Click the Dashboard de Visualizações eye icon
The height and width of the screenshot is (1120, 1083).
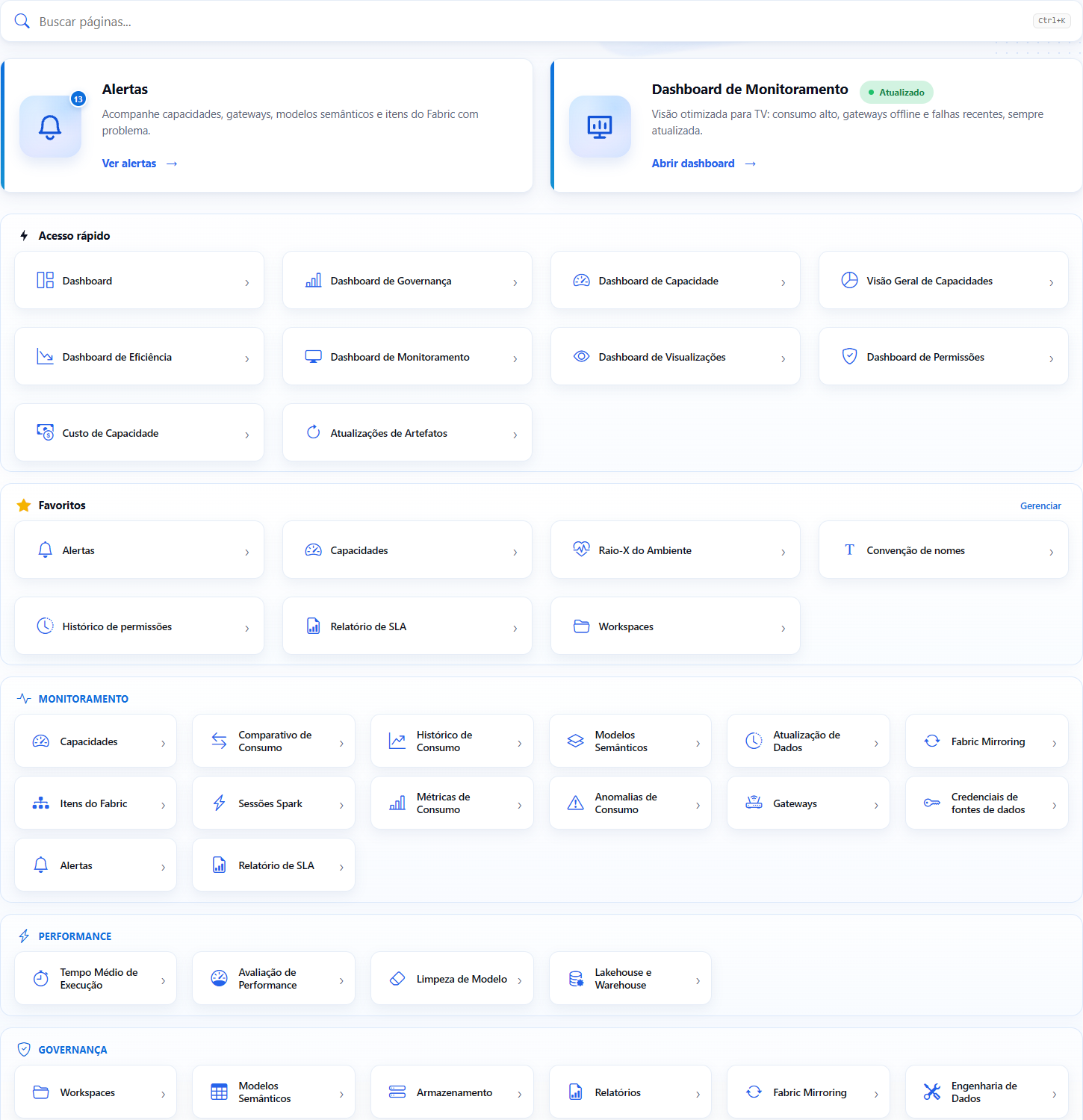click(582, 356)
